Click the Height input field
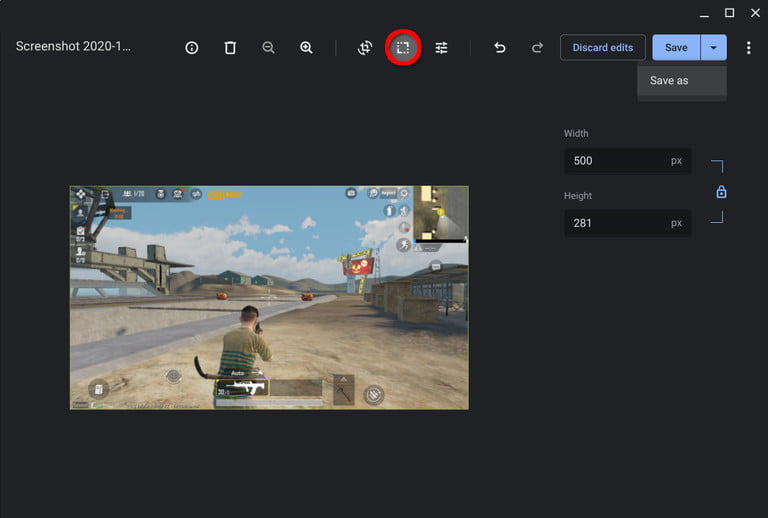768x518 pixels. 627,223
